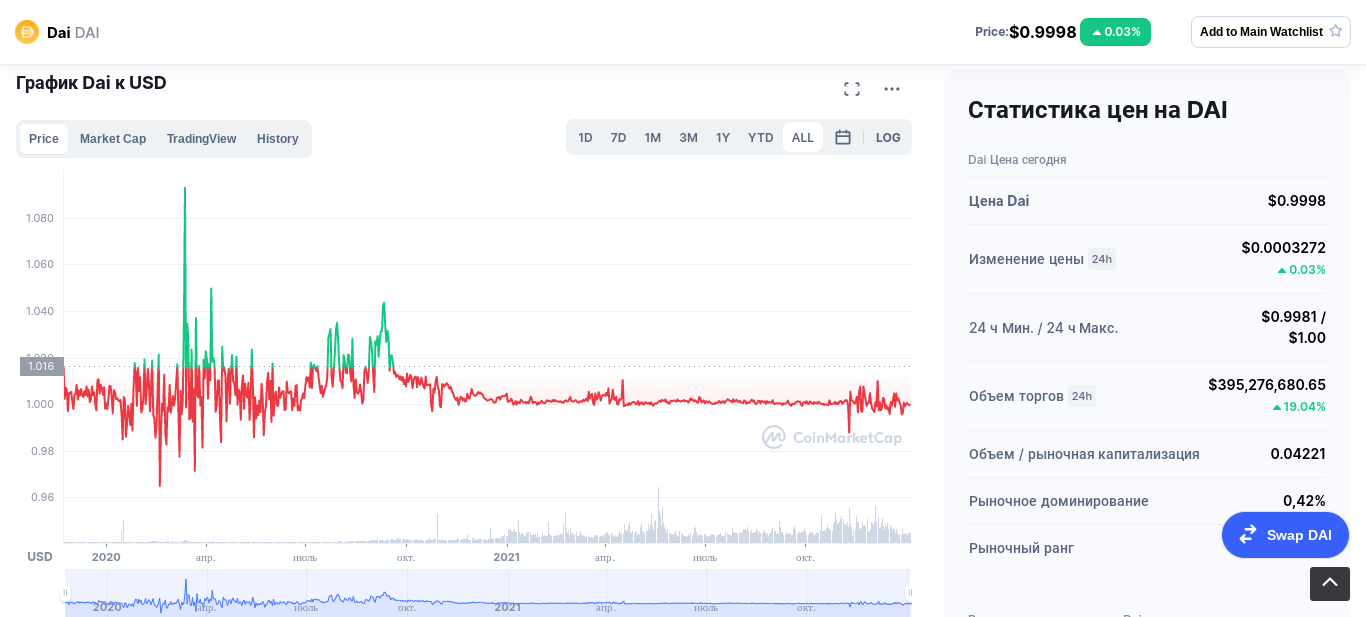Click Add to Main Watchlist button
1366x617 pixels.
tap(1271, 32)
